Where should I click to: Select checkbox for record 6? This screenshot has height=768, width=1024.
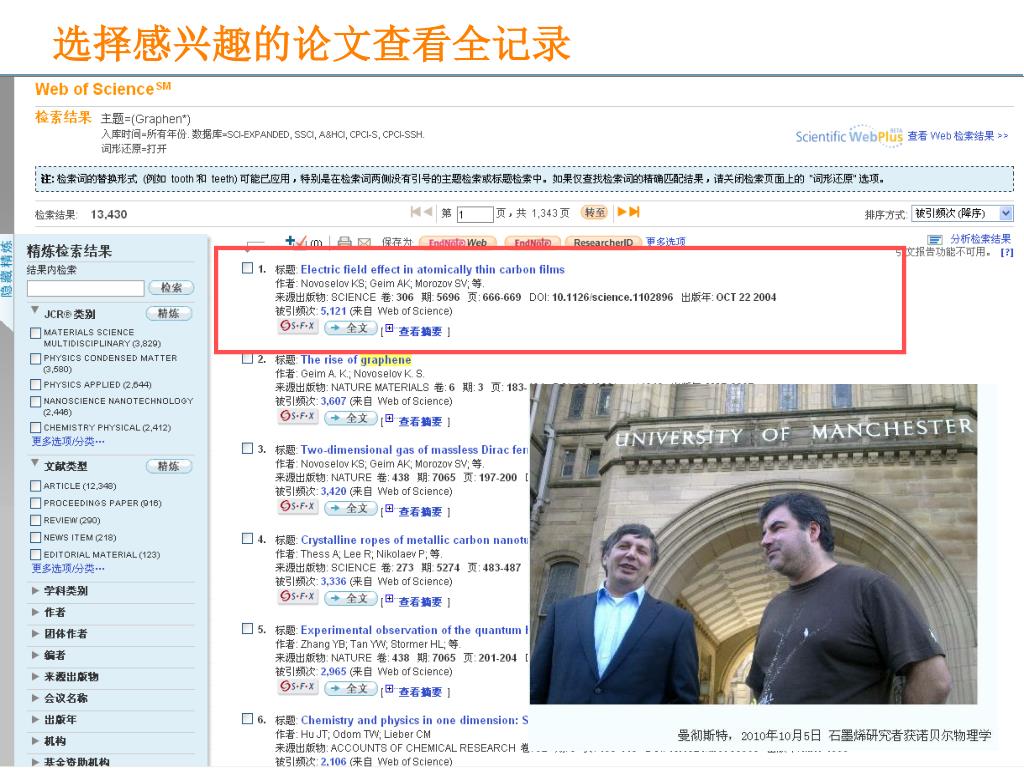[248, 718]
